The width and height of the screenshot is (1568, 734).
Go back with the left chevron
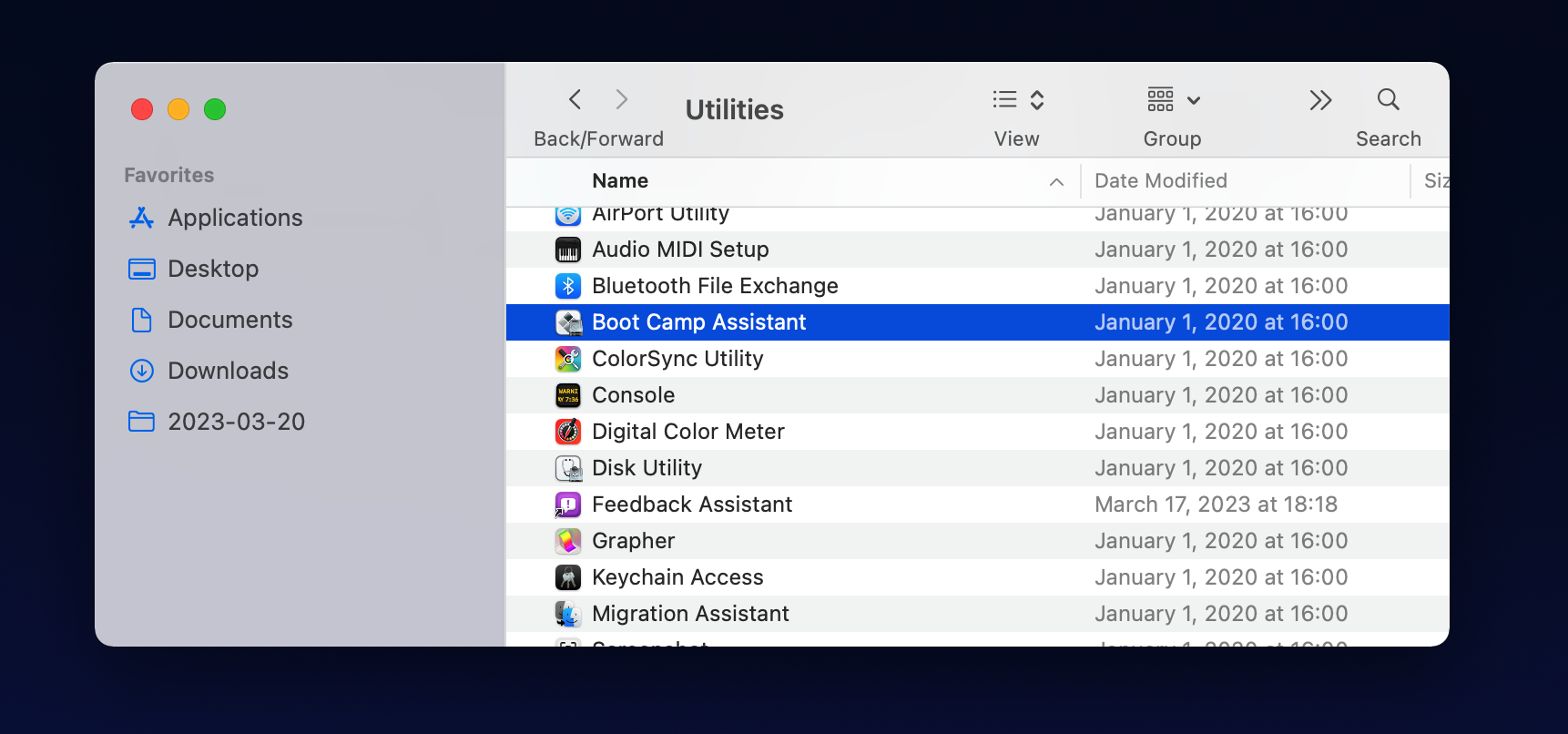(575, 99)
